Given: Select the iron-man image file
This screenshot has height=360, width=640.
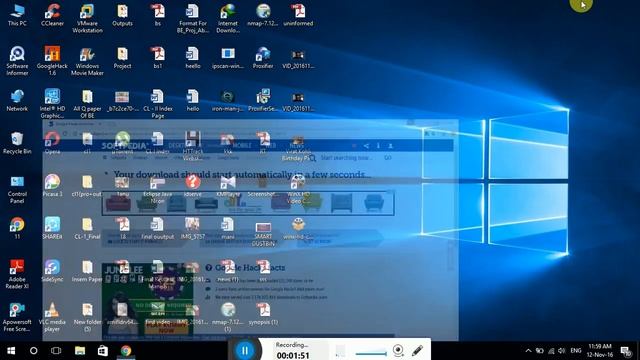Looking at the screenshot, I should (228, 100).
